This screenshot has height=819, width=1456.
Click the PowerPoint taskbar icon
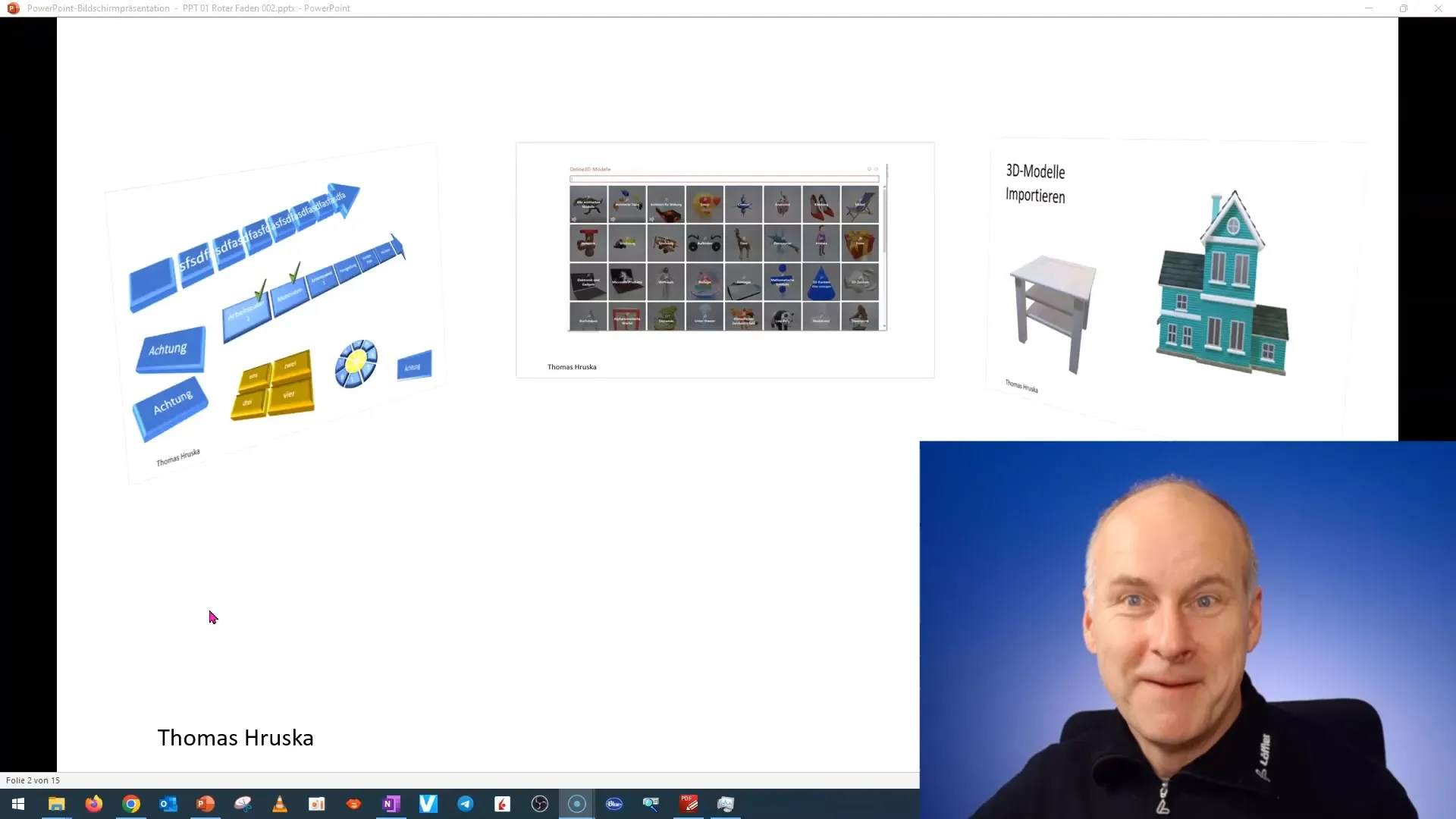205,803
